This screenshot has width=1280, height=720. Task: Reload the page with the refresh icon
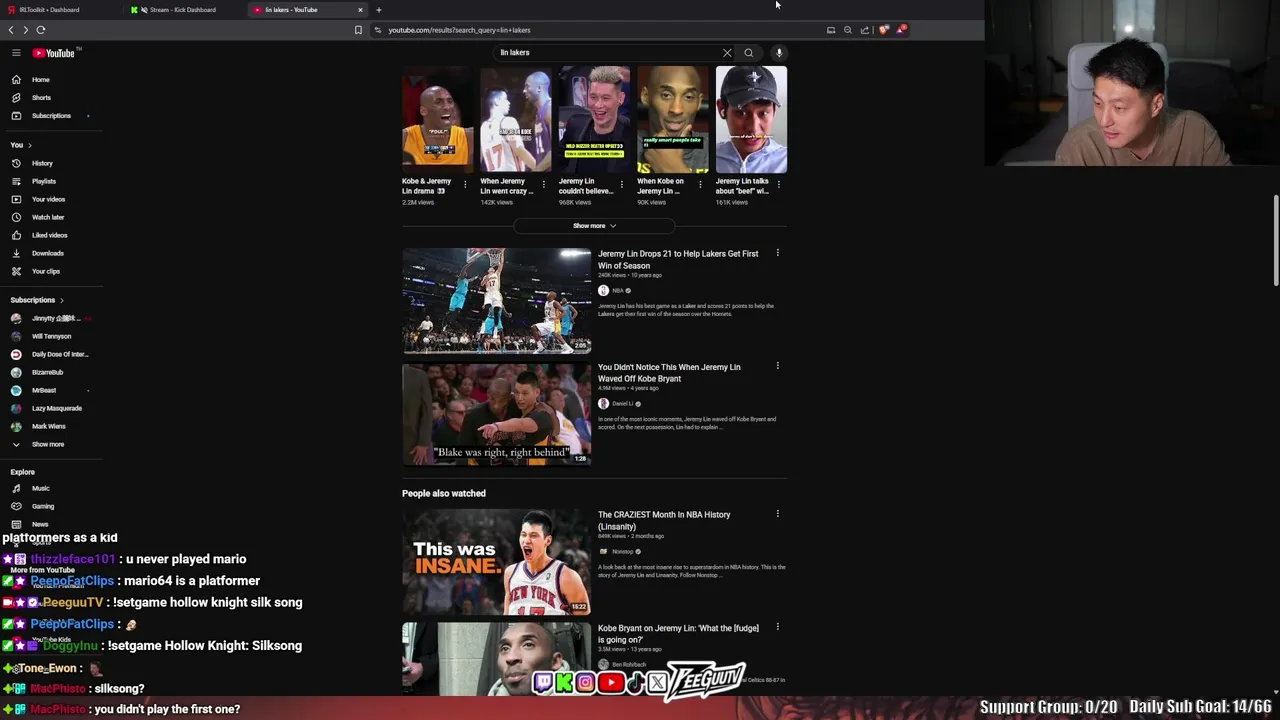[x=41, y=30]
